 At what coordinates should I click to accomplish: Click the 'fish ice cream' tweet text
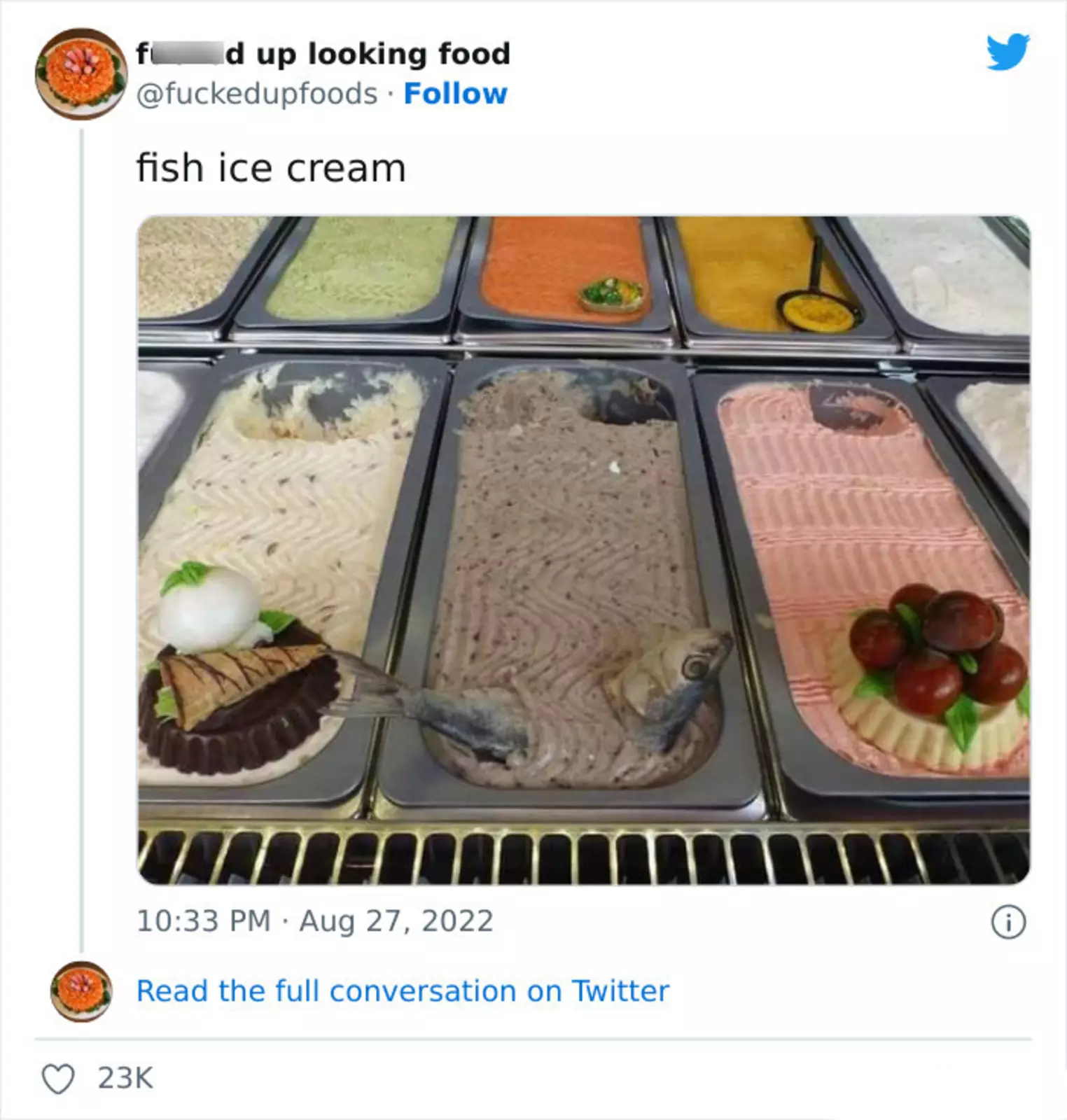[271, 169]
